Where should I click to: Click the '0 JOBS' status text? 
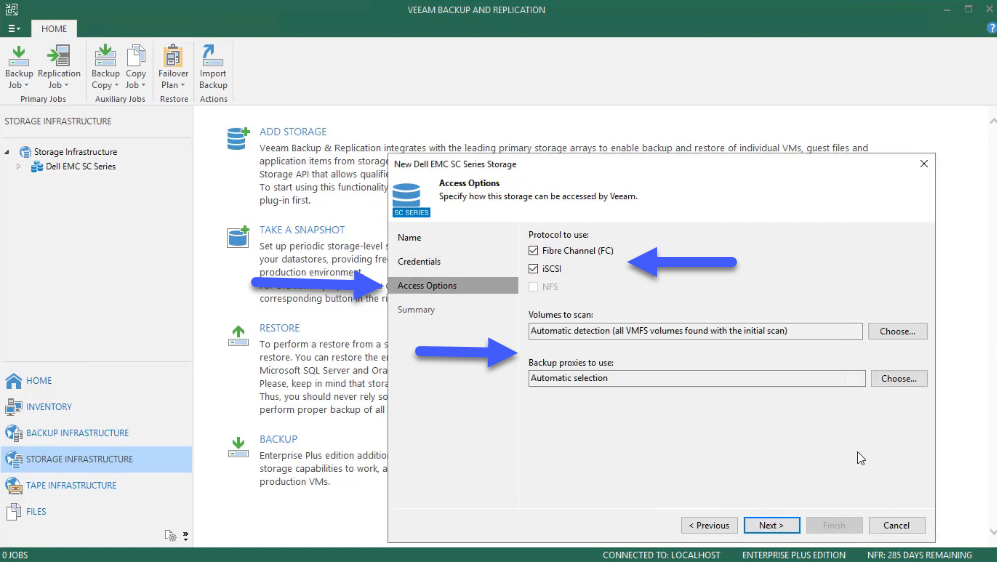click(15, 555)
